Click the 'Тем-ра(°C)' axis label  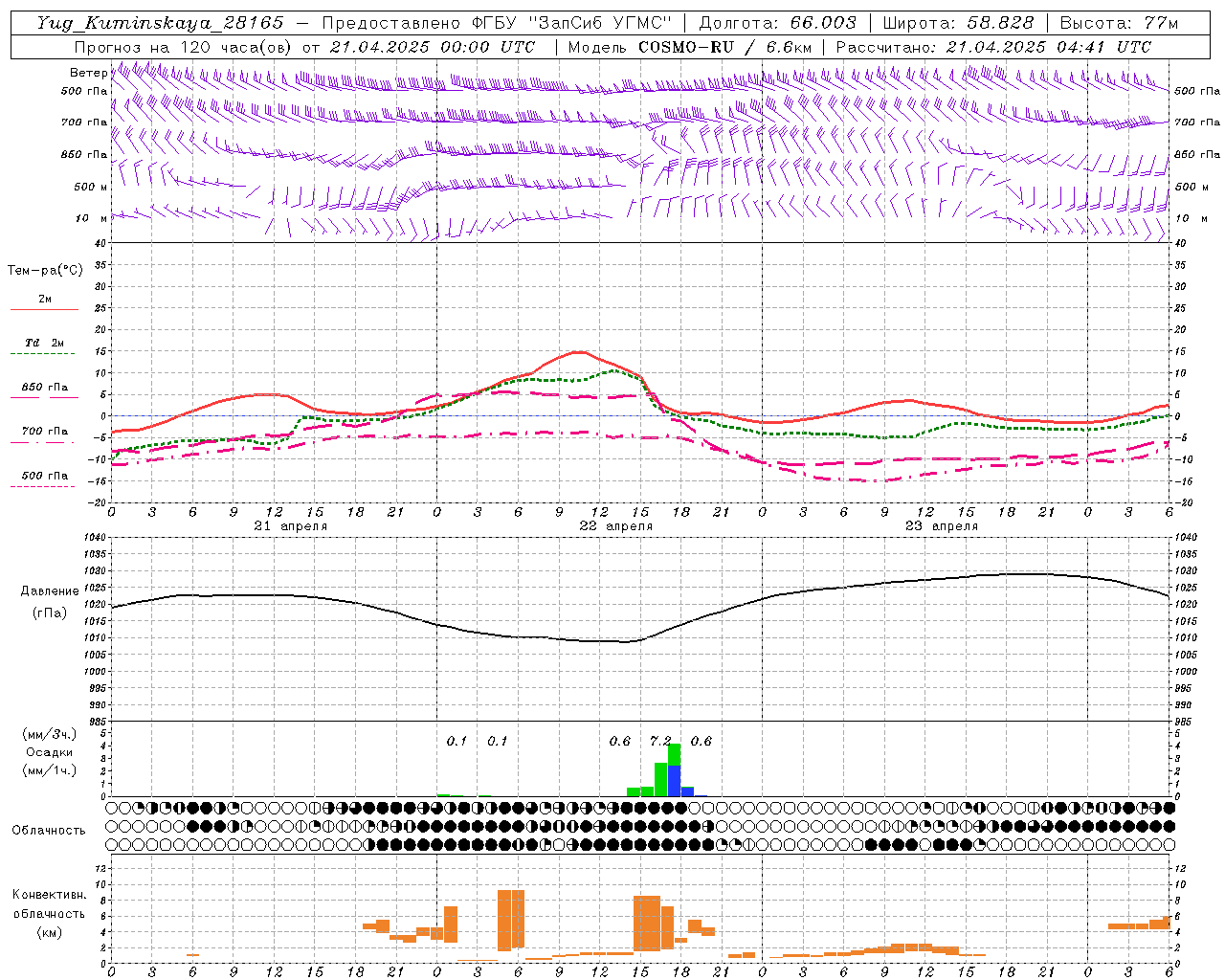click(45, 271)
